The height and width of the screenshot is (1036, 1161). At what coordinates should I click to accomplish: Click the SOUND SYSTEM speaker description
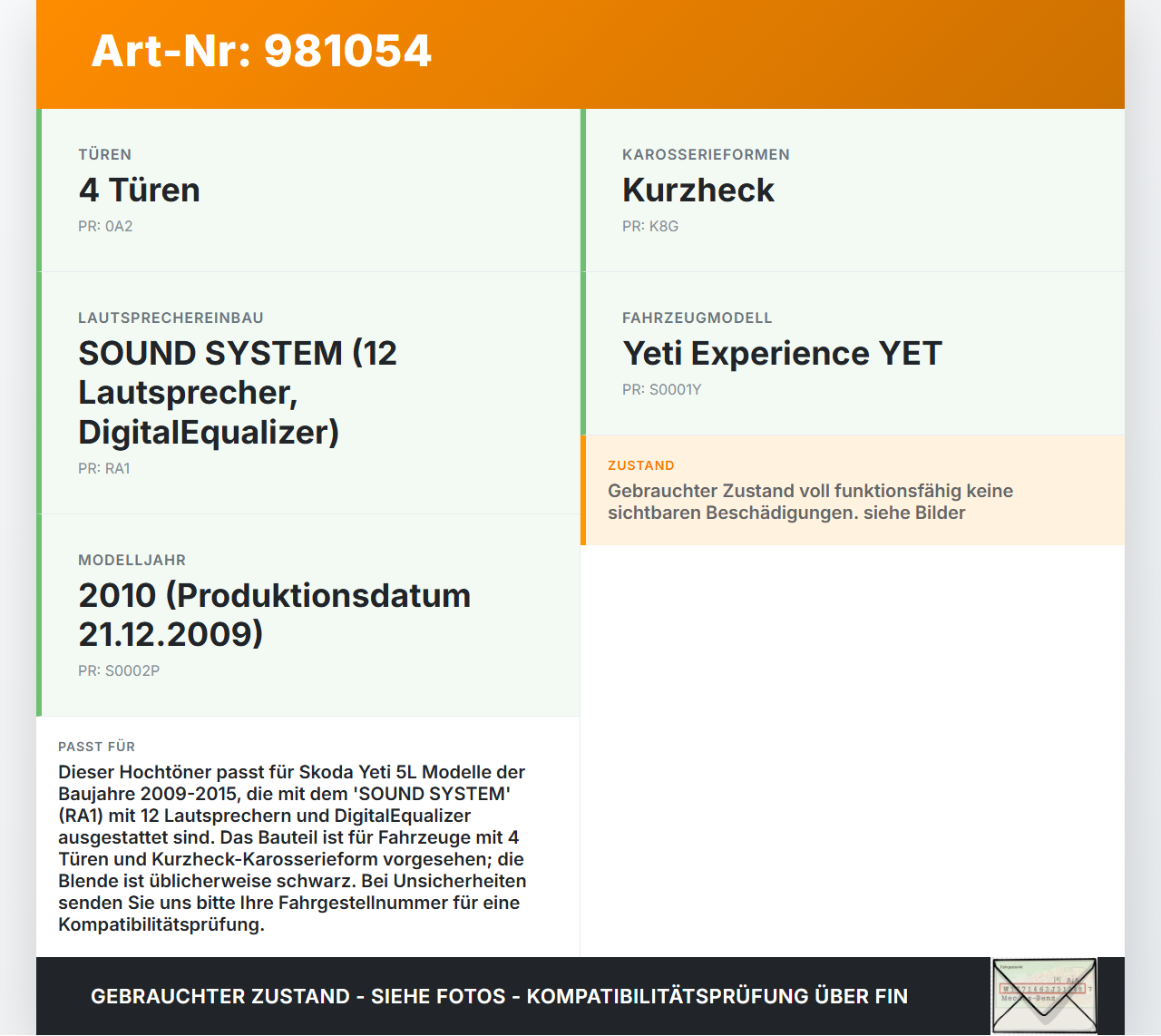[238, 392]
